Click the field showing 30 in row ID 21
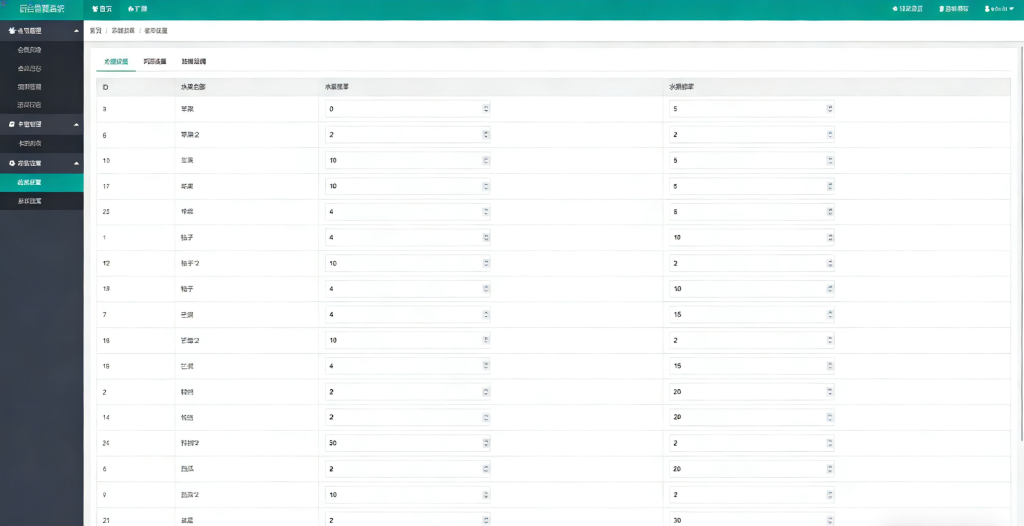The width and height of the screenshot is (1024, 526). pyautogui.click(x=745, y=520)
